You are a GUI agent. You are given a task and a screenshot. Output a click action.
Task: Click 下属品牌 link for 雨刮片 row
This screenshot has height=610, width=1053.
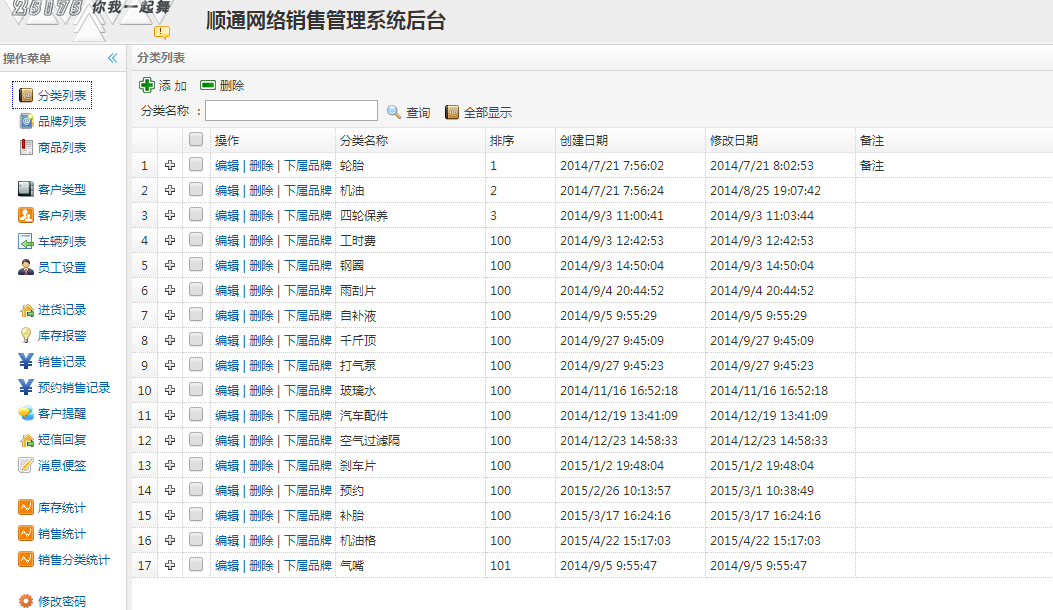pos(308,290)
